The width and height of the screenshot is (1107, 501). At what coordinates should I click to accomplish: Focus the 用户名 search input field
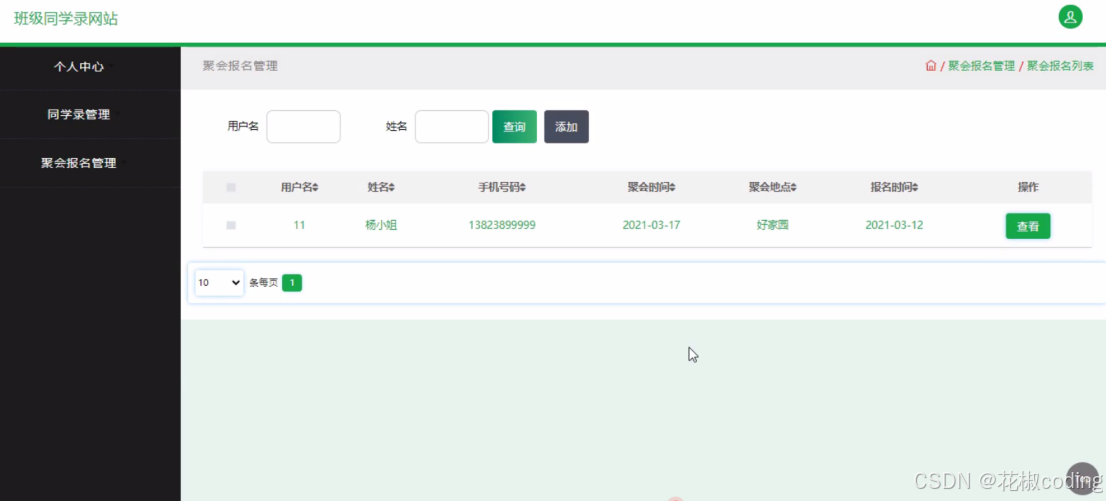(304, 127)
